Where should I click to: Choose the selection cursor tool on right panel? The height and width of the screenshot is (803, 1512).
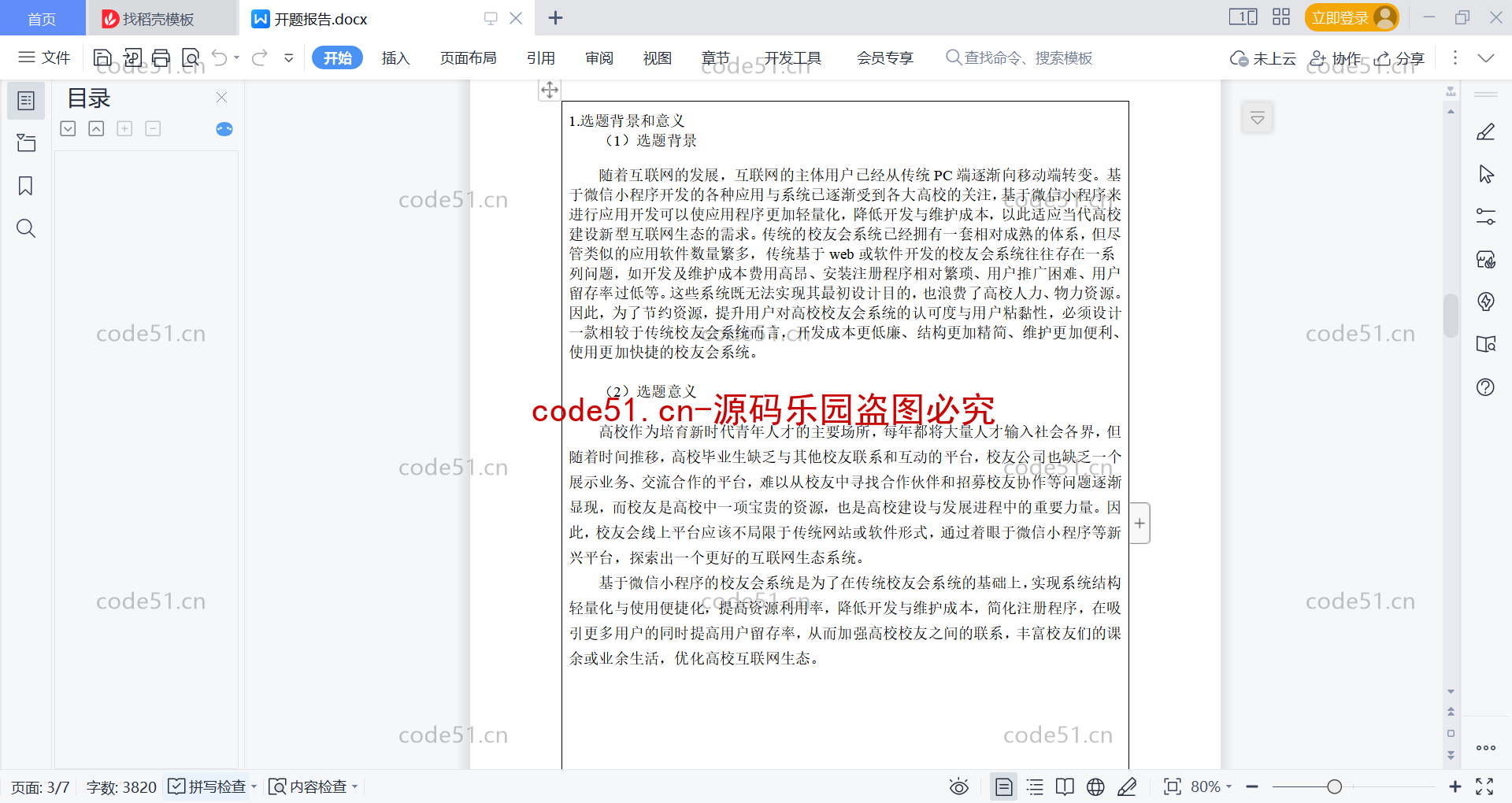click(x=1486, y=174)
